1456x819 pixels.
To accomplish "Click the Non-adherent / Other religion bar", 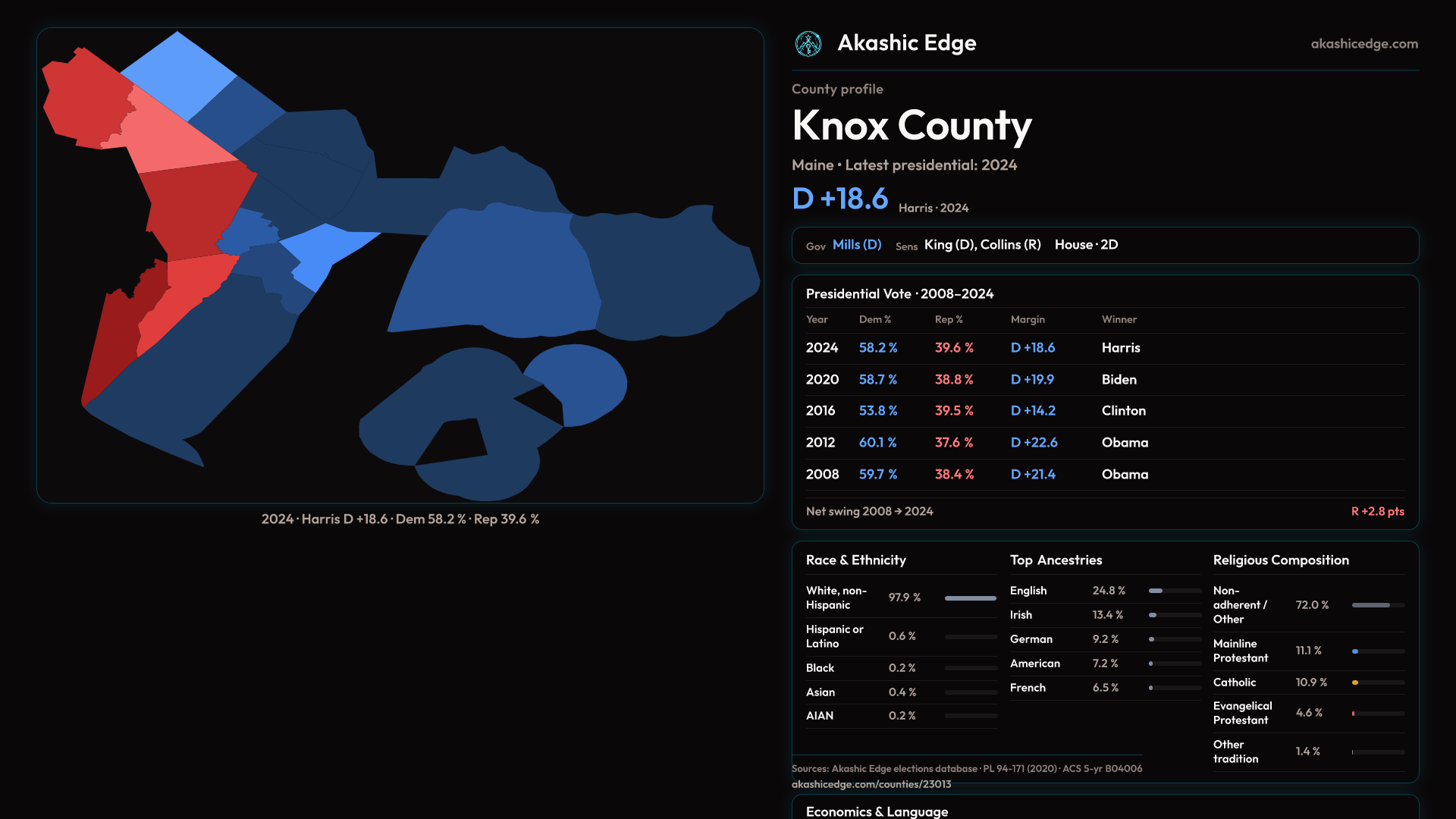I will pos(1377,605).
